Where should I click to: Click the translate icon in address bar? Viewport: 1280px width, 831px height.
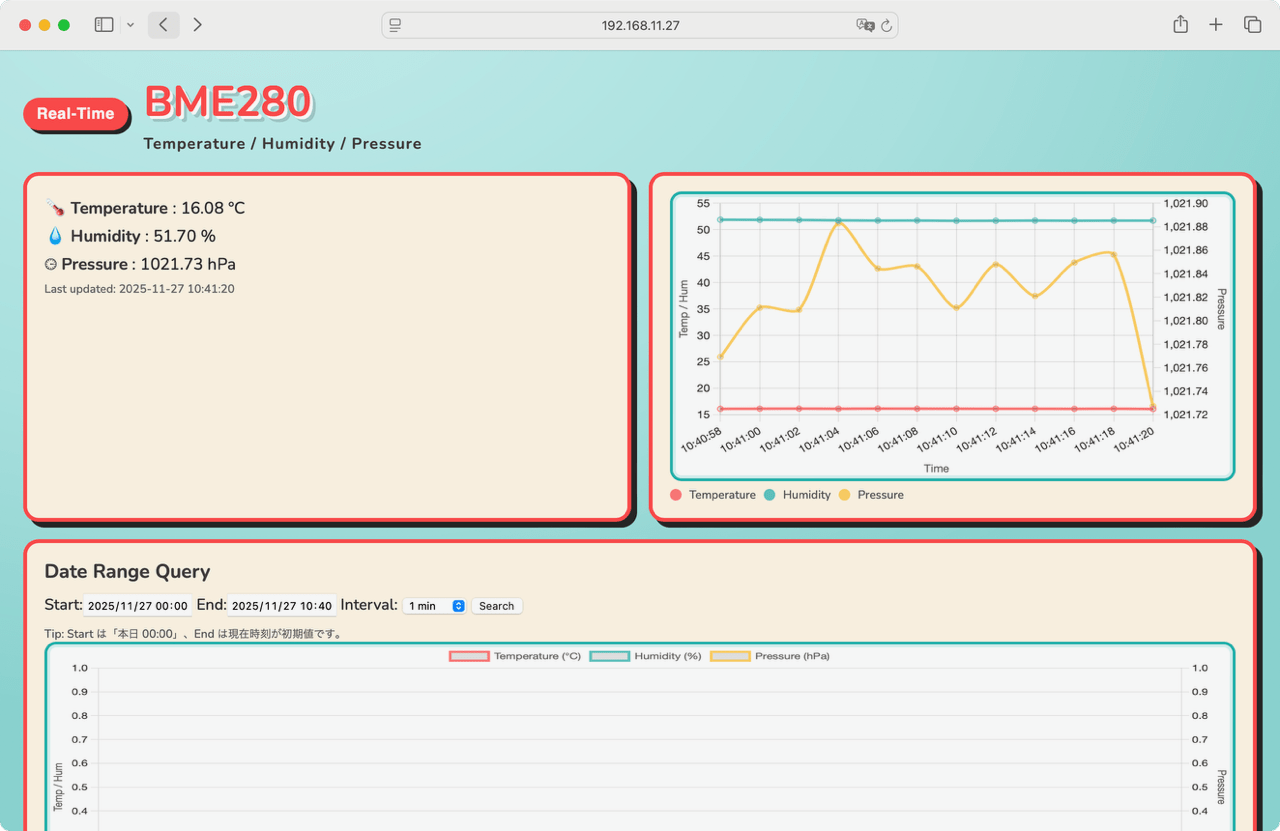pos(864,25)
